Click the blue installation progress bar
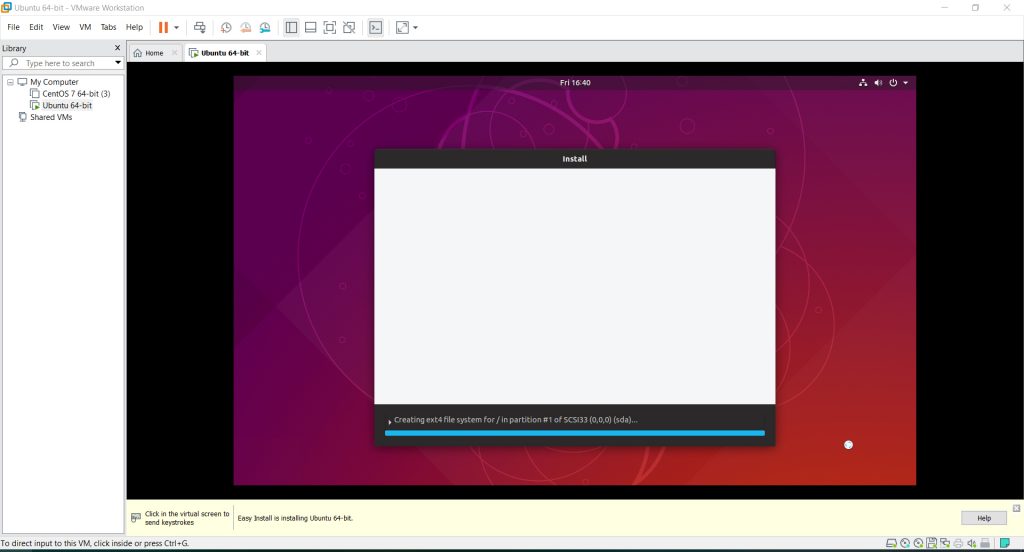The width and height of the screenshot is (1024, 552). tap(575, 432)
